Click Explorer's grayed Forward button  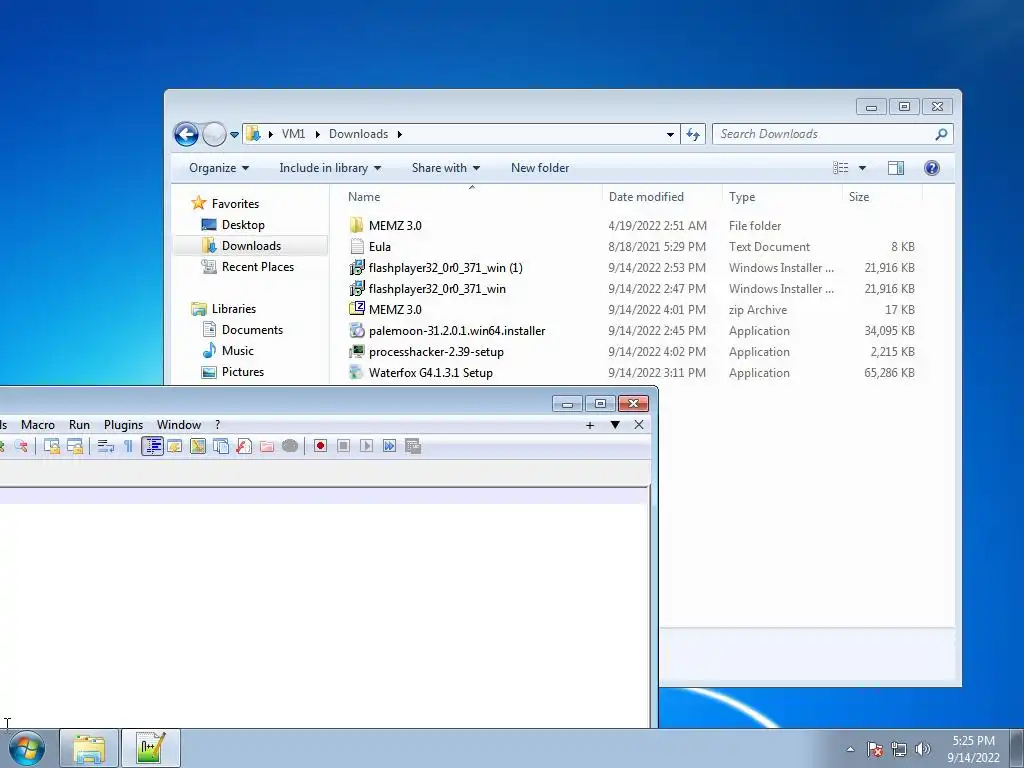point(214,135)
